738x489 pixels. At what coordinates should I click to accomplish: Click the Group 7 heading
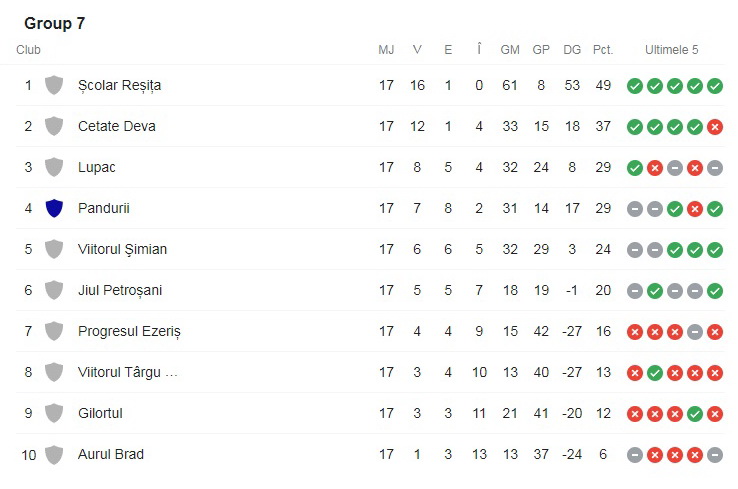tap(54, 23)
